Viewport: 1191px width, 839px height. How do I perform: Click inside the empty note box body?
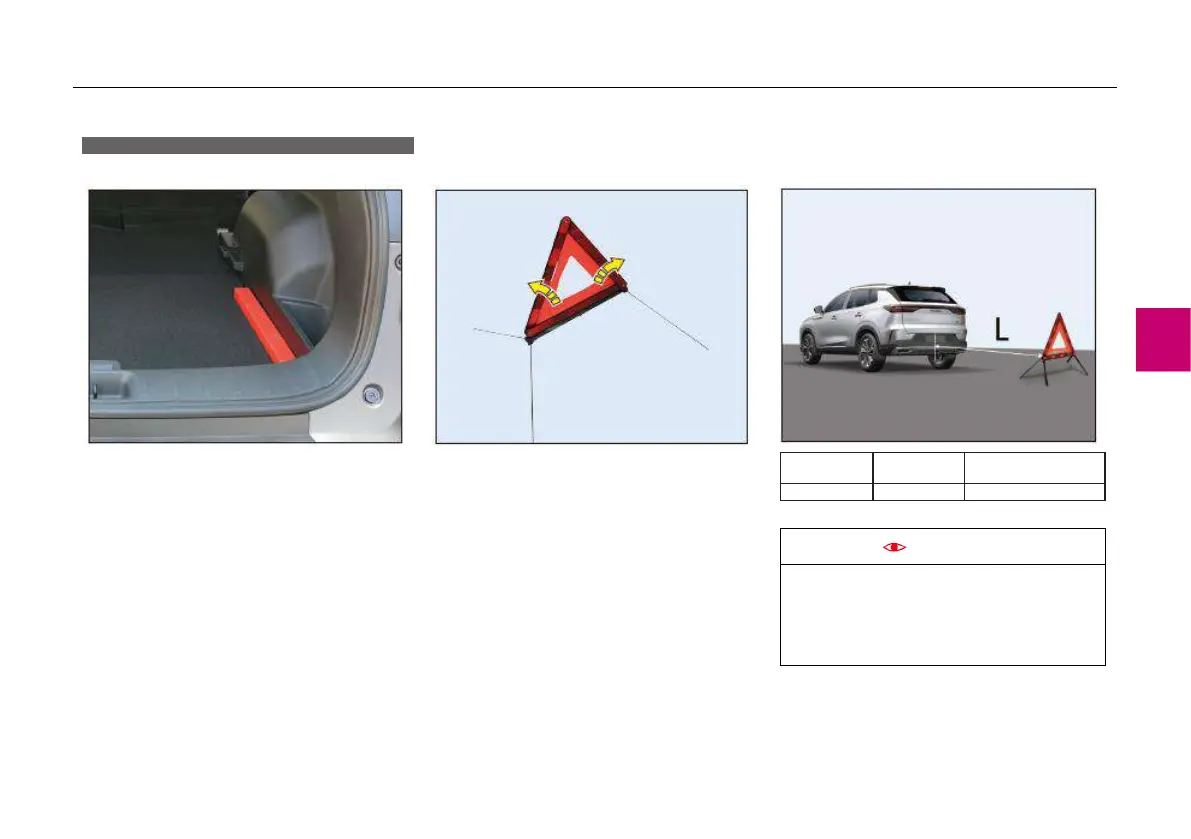coord(943,615)
